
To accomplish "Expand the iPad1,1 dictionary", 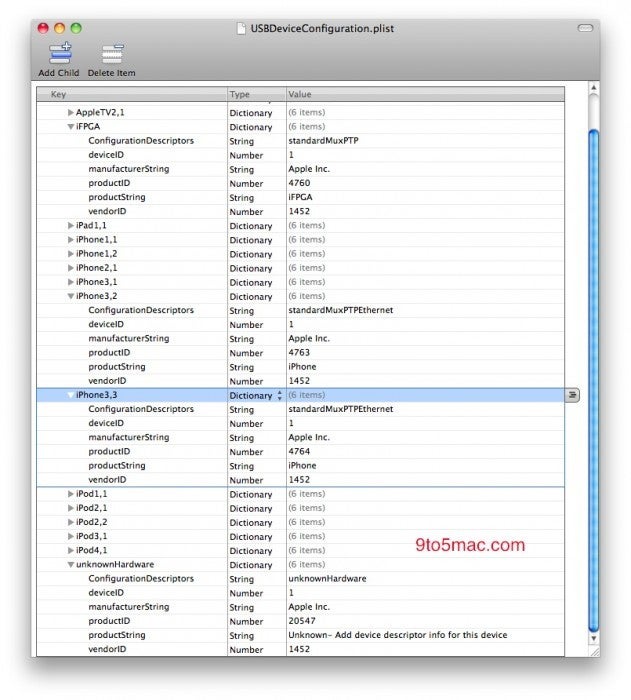I will point(71,225).
